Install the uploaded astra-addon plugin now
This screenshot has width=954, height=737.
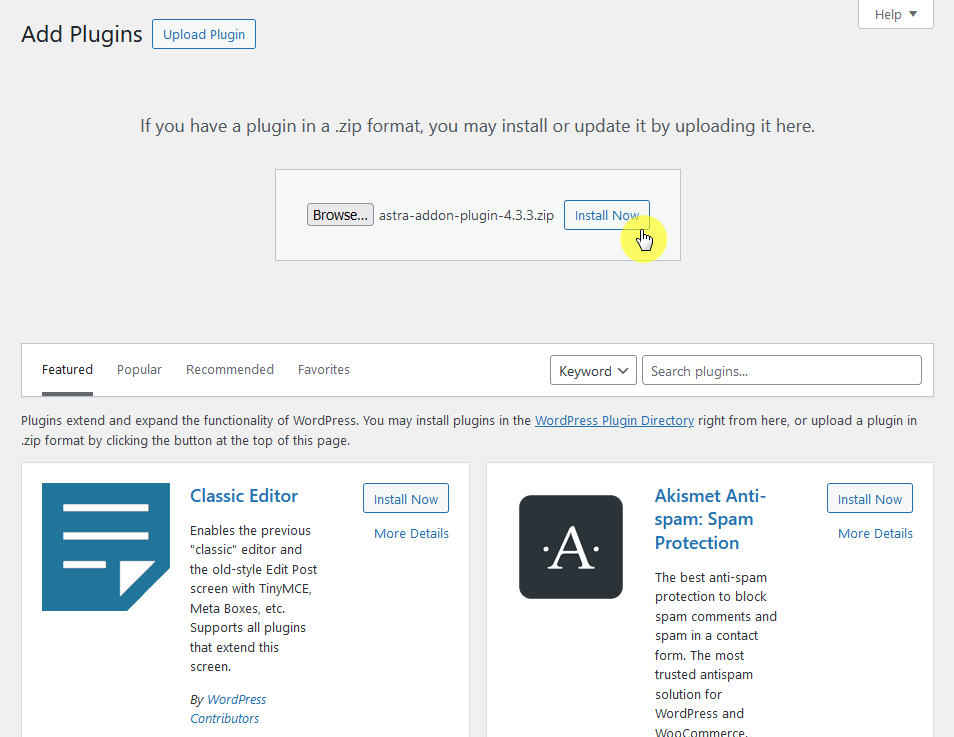pos(607,215)
